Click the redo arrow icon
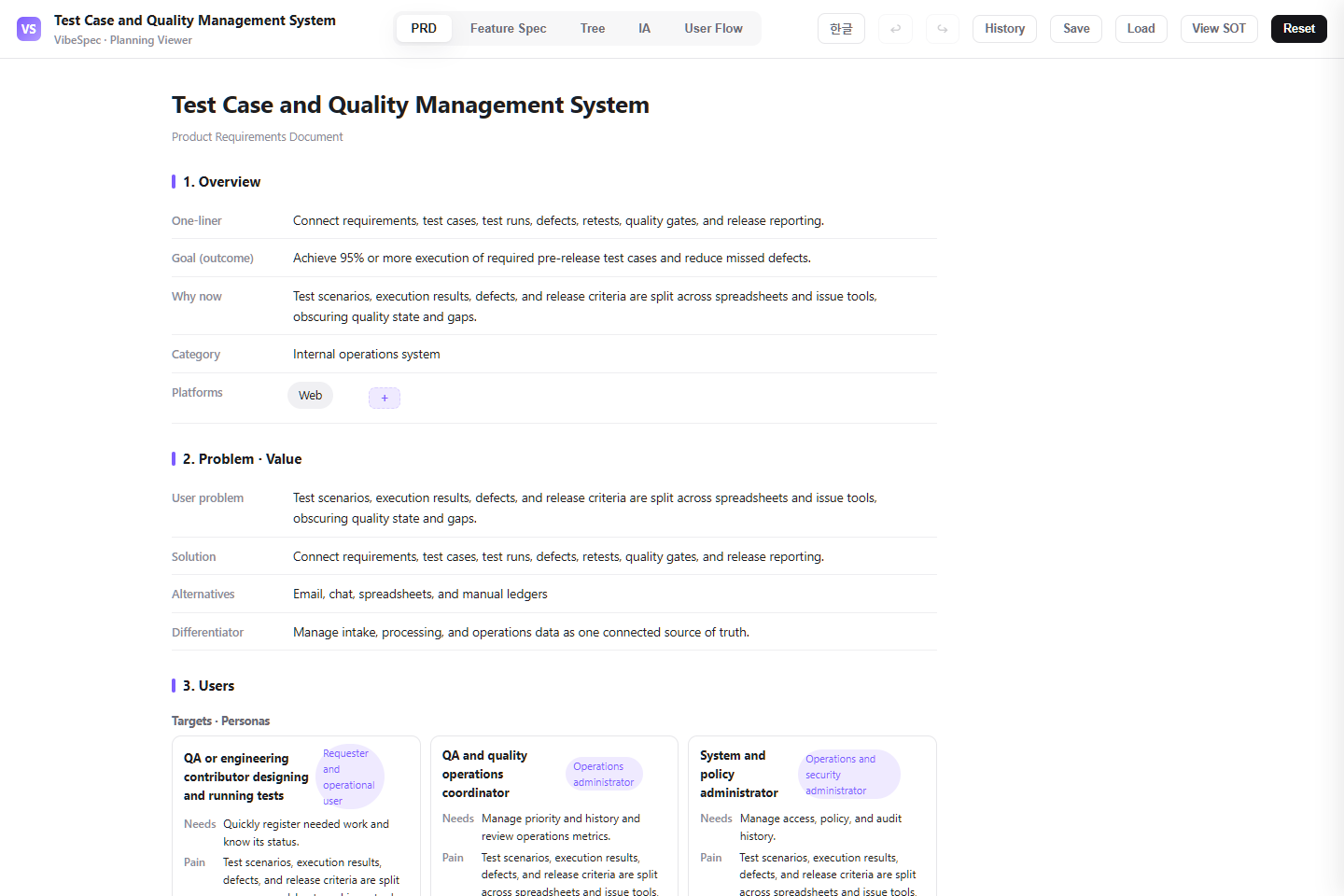 943,29
